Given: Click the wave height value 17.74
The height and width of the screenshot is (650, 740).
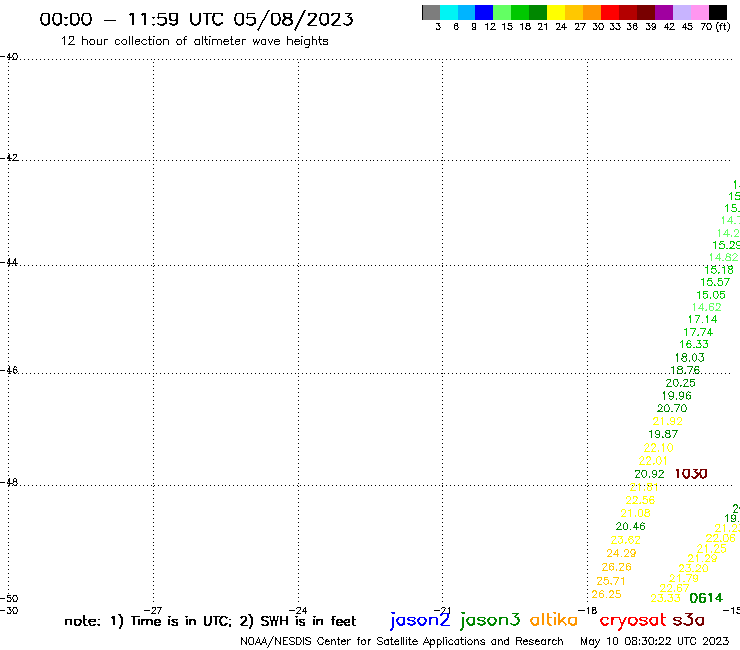Looking at the screenshot, I should pyautogui.click(x=698, y=332).
